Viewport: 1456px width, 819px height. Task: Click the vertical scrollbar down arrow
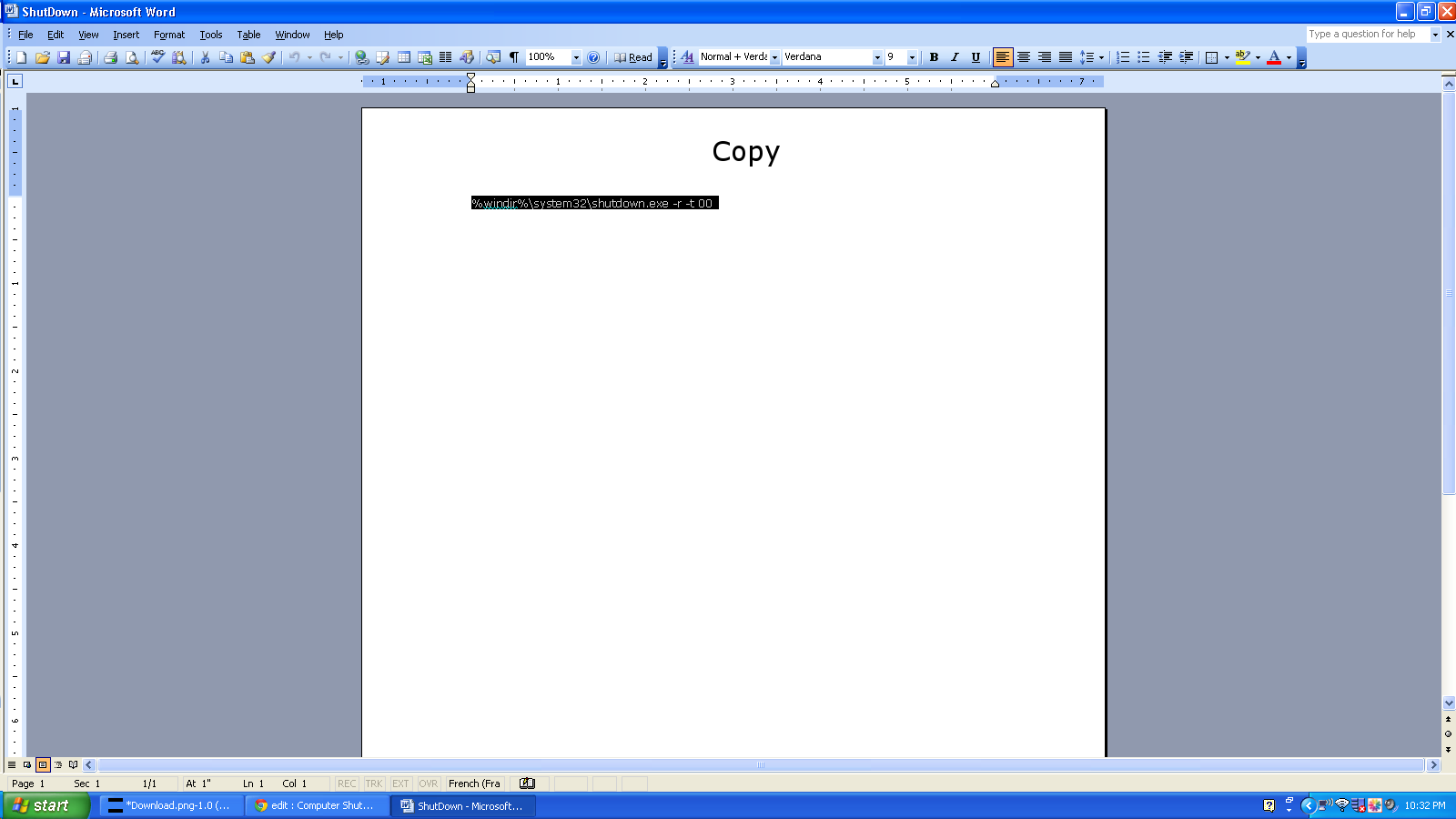(1449, 703)
